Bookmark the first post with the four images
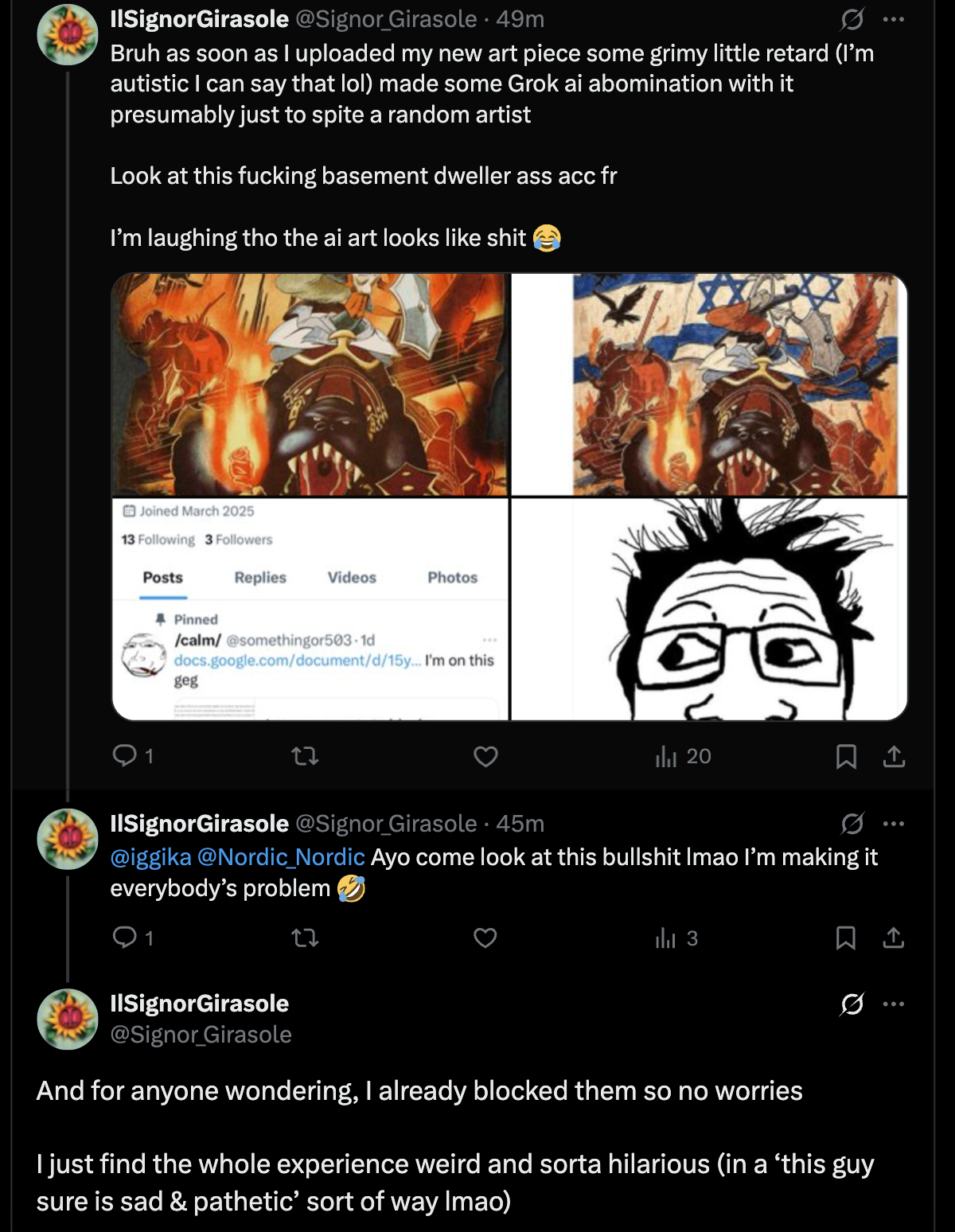955x1232 pixels. [x=846, y=756]
